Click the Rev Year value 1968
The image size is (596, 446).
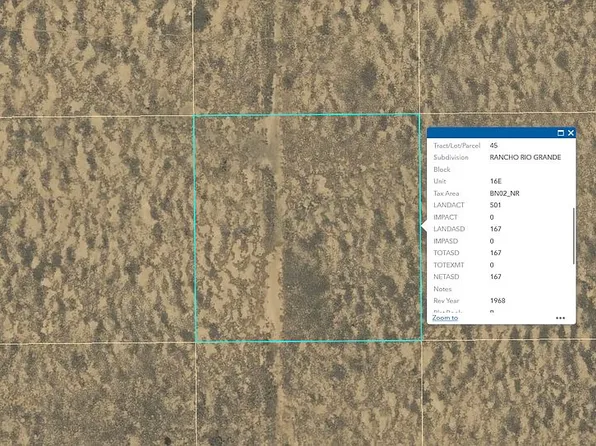498,301
